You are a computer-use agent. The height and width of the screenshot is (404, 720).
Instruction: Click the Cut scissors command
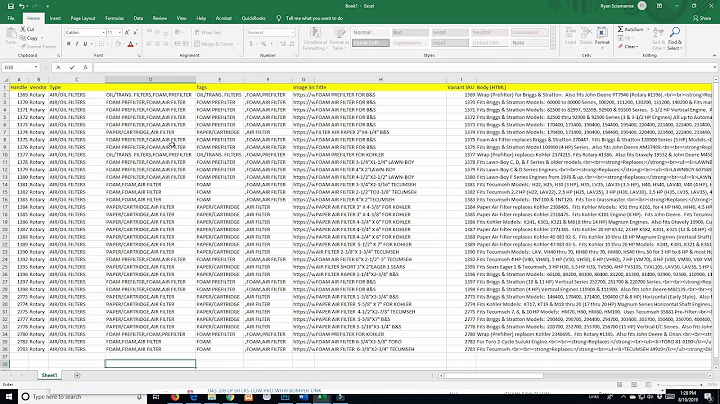(28, 29)
